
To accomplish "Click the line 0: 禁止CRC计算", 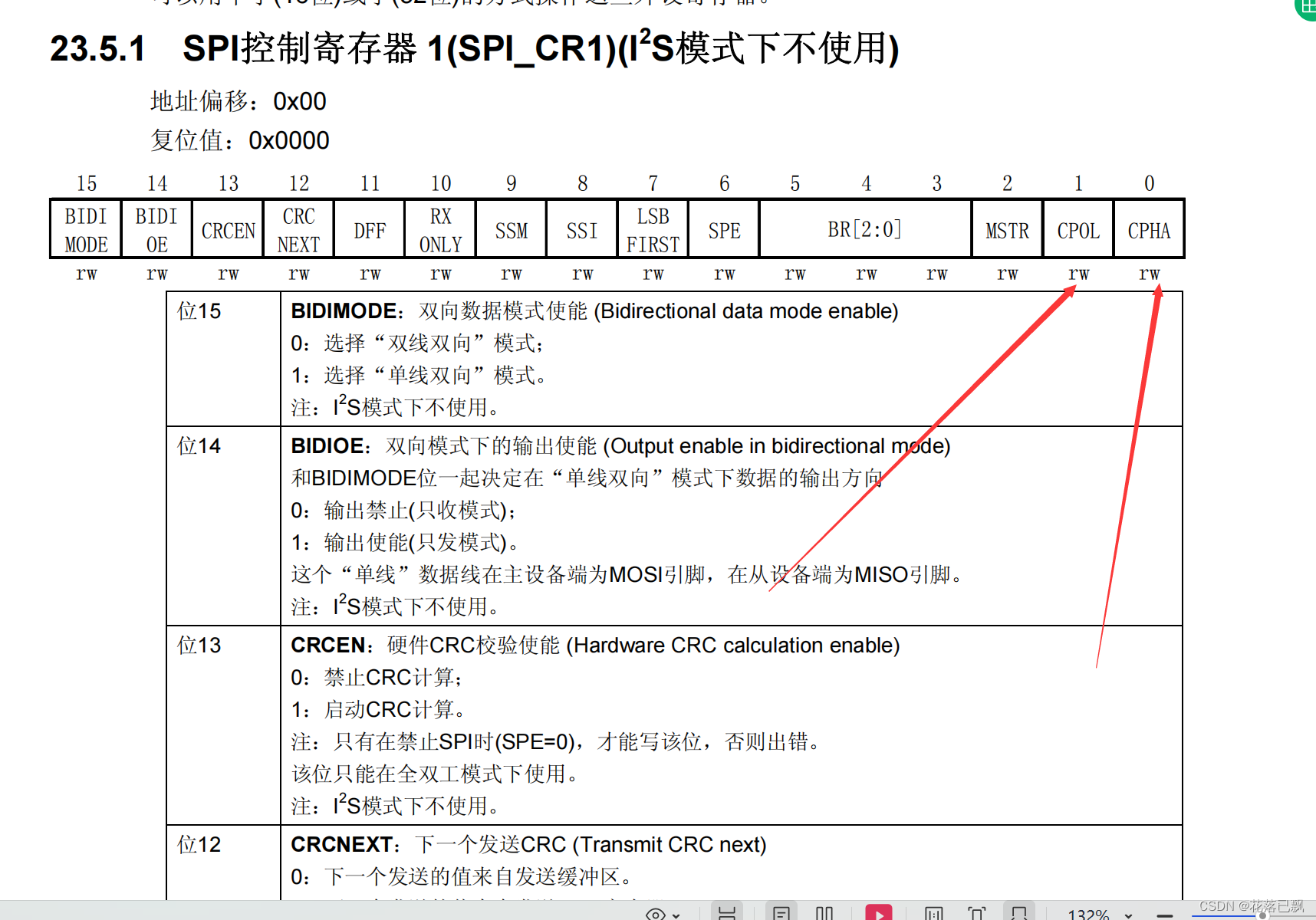I will [x=377, y=677].
